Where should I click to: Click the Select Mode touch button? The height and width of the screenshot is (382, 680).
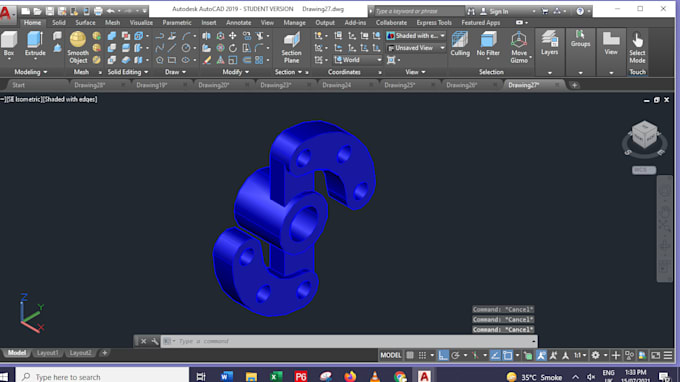(x=637, y=48)
